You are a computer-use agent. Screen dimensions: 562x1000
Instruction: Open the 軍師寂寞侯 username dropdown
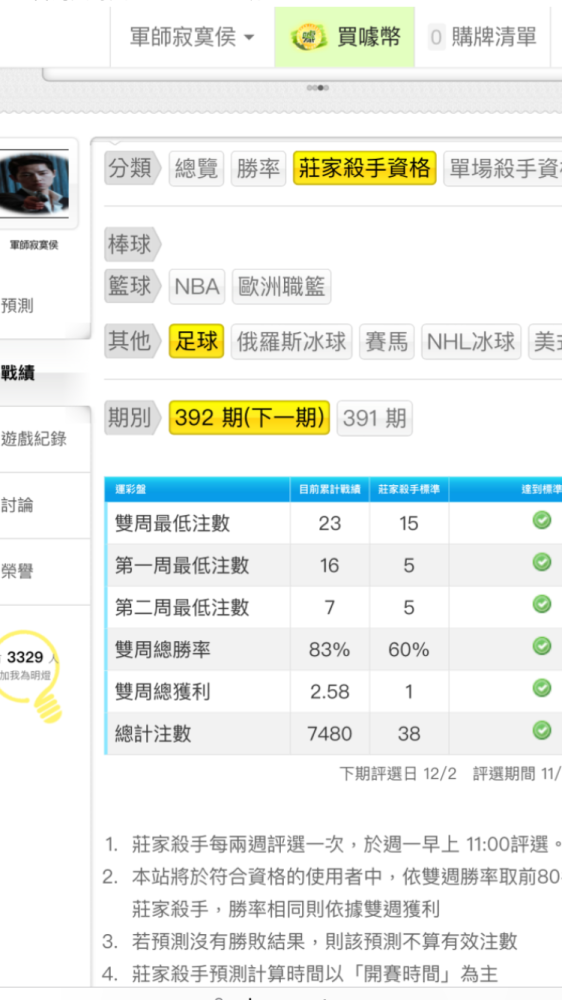pos(192,37)
